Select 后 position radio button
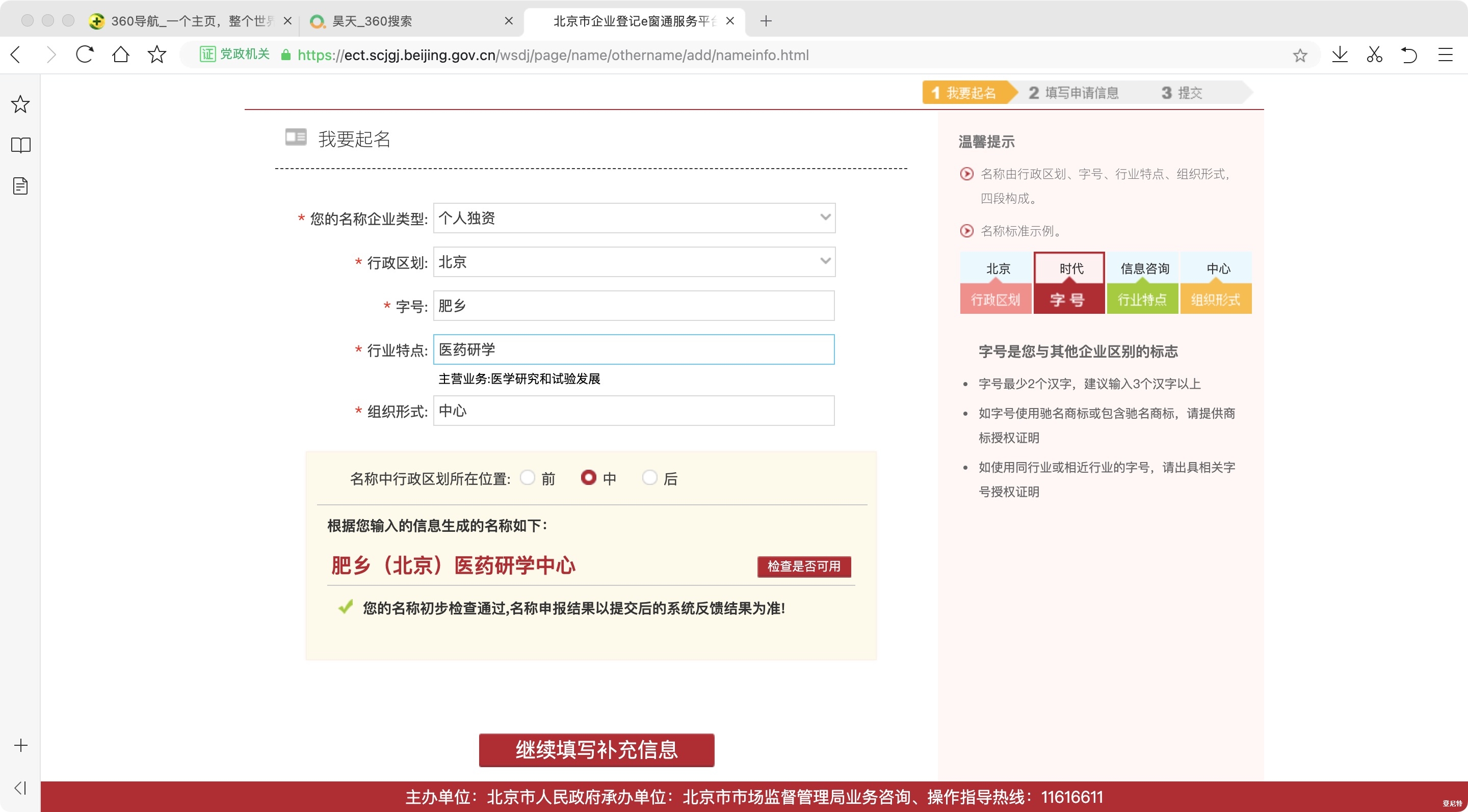The image size is (1468, 812). [x=650, y=477]
